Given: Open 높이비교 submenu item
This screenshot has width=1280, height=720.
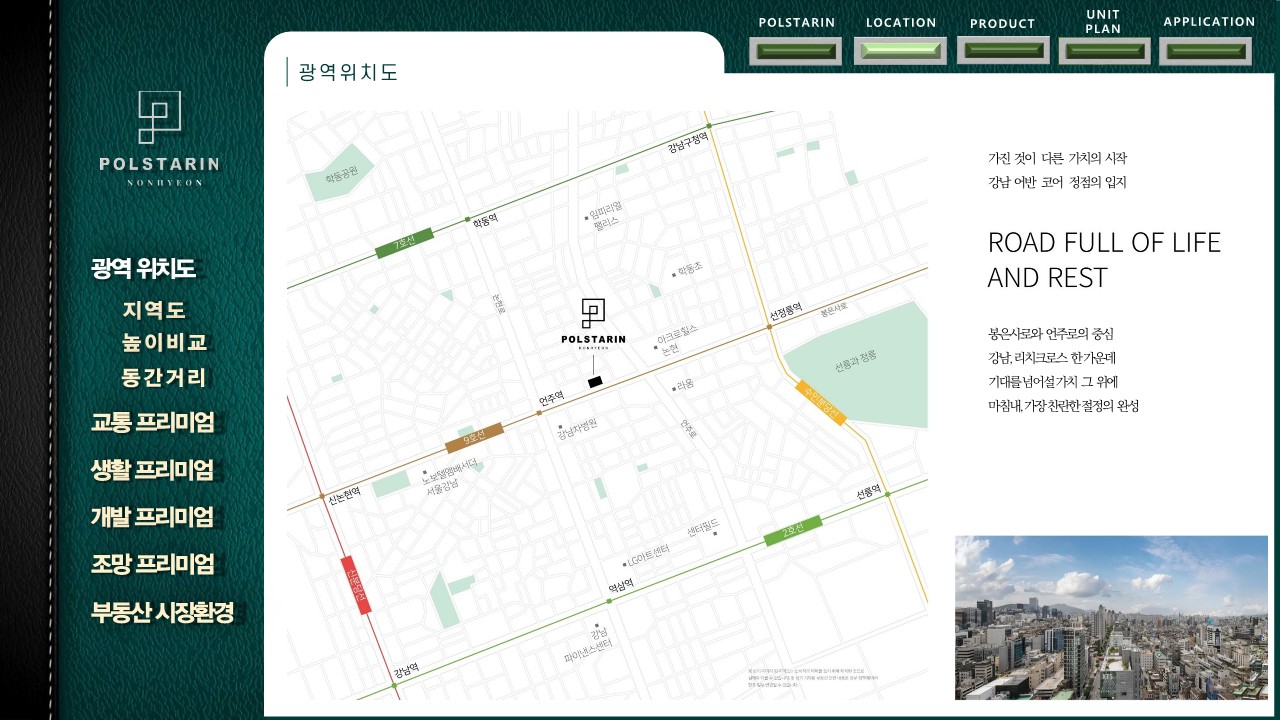Looking at the screenshot, I should click(x=164, y=343).
